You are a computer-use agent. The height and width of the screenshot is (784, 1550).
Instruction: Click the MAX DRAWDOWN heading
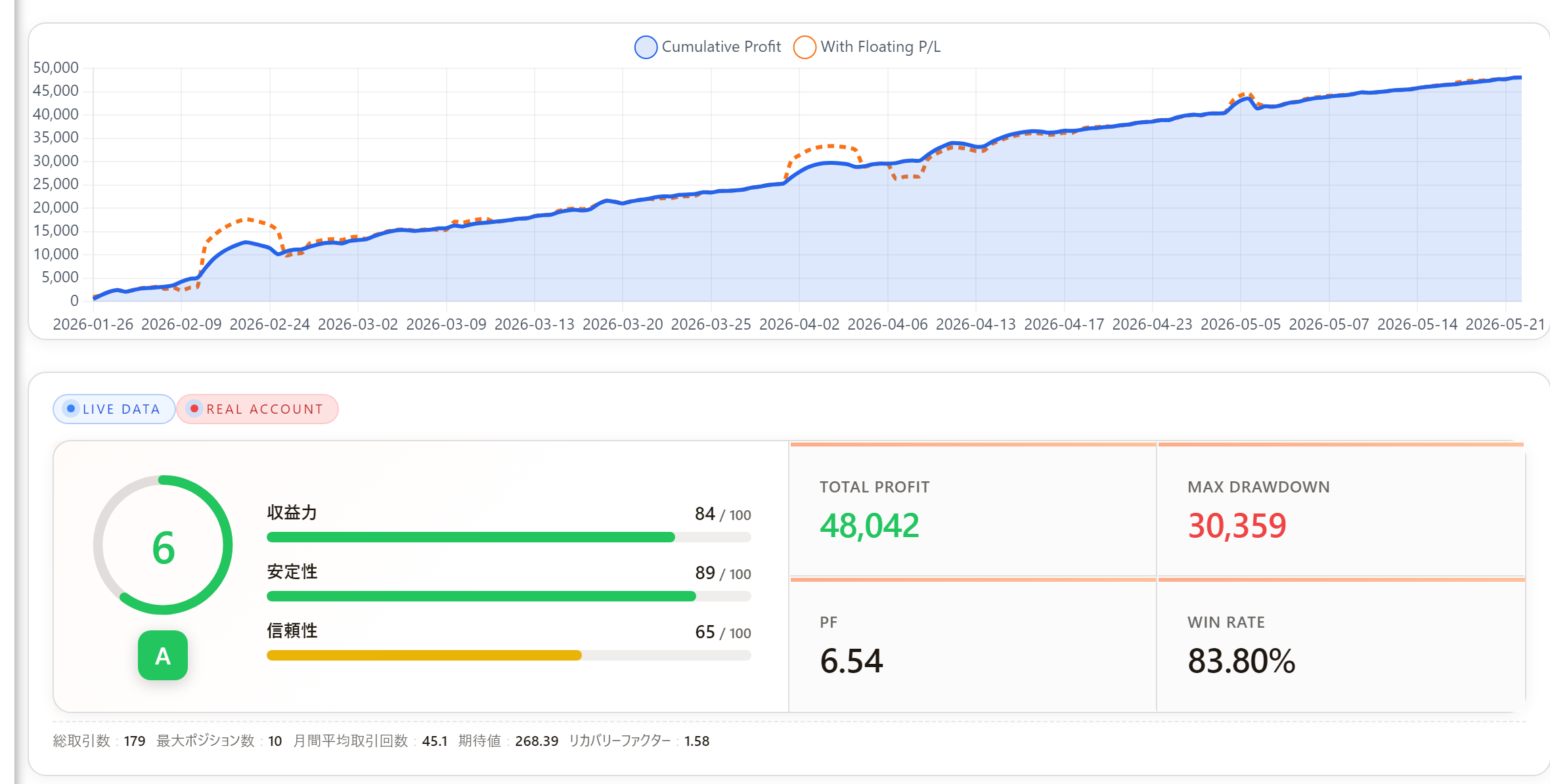pyautogui.click(x=1258, y=487)
